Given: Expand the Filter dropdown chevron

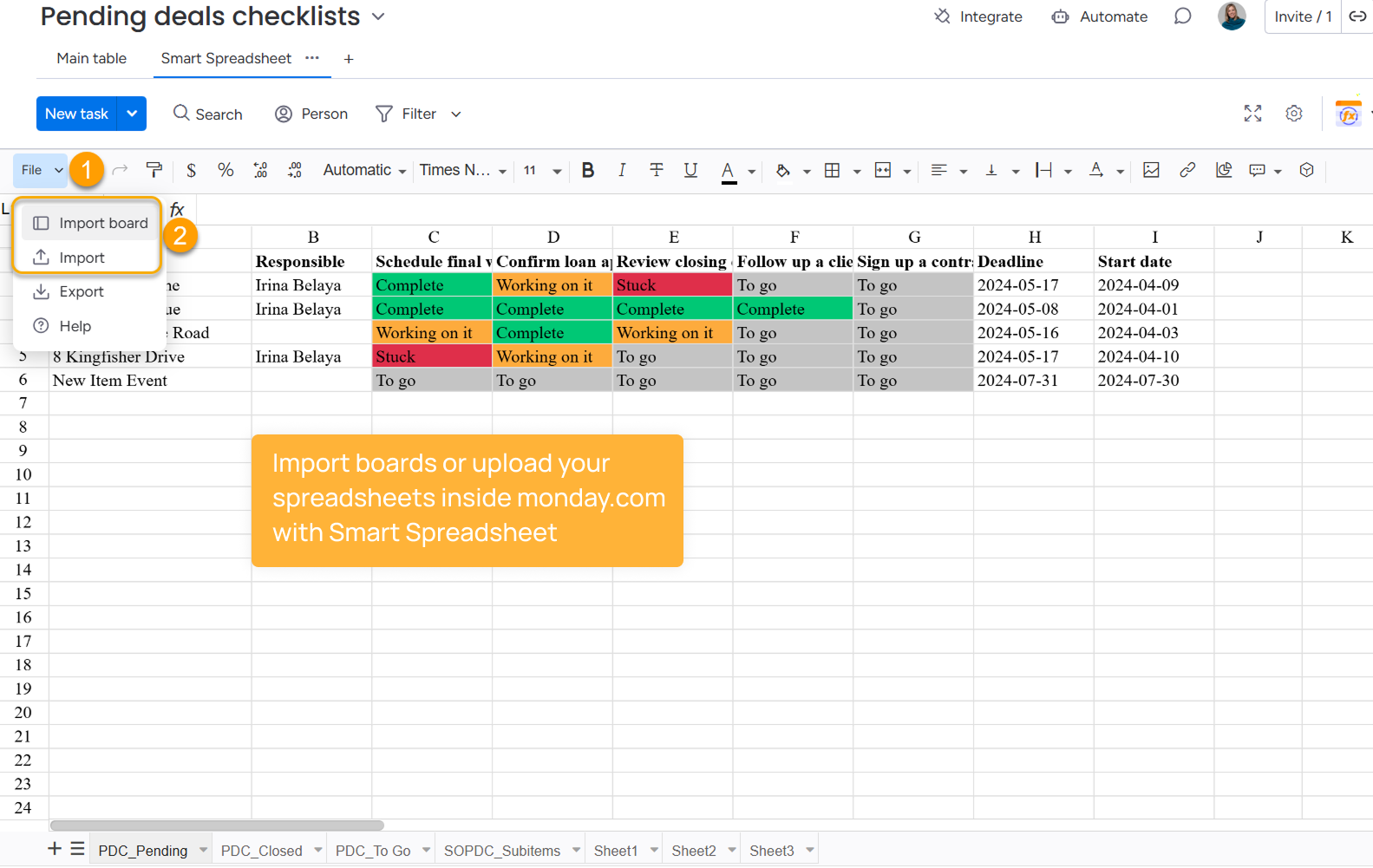Looking at the screenshot, I should [456, 114].
